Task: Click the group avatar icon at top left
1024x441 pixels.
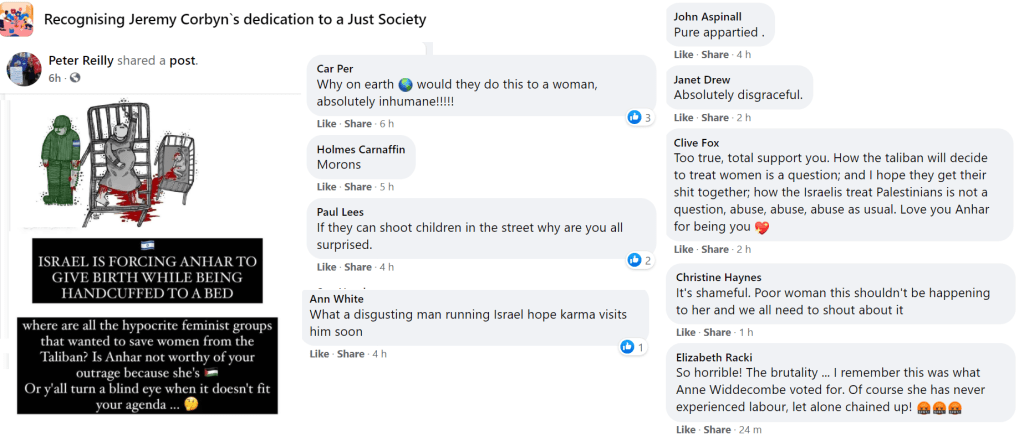Action: tap(20, 18)
